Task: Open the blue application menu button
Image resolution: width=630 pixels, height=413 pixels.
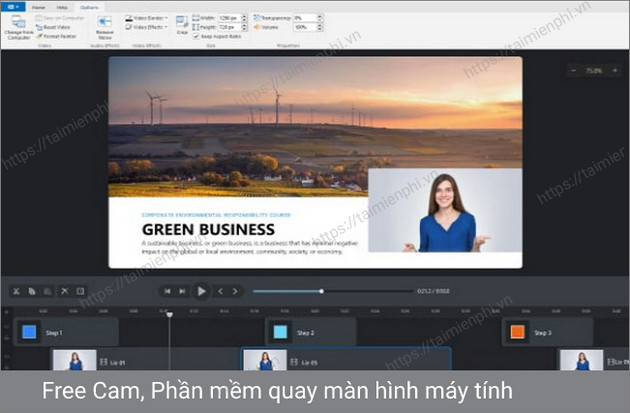Action: tap(14, 5)
